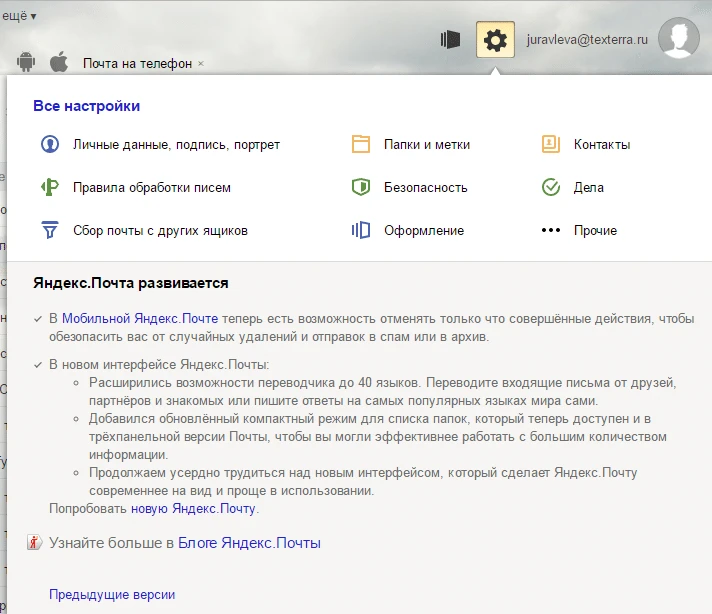The image size is (712, 614).
Task: Click the red blog icon before Узнайте больше
Action: pos(35,542)
